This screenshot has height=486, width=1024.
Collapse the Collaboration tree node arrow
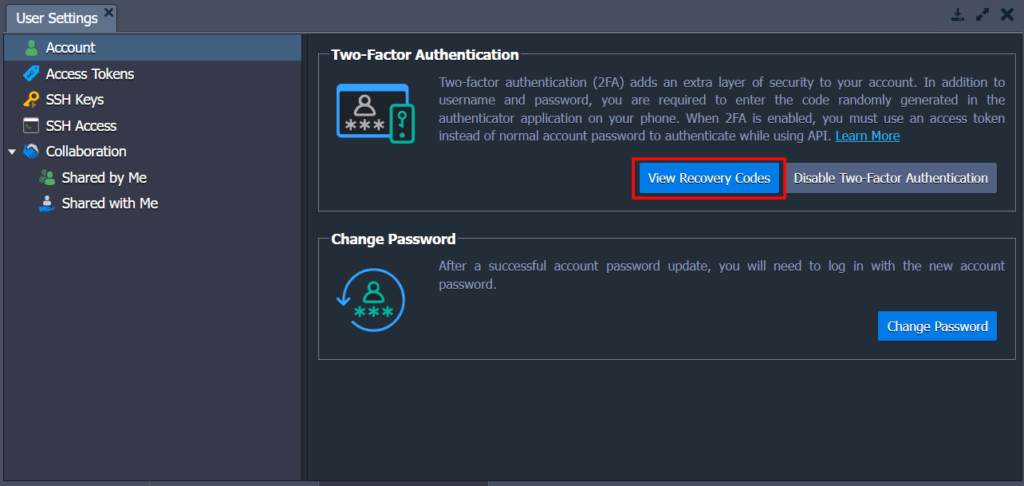pyautogui.click(x=12, y=152)
